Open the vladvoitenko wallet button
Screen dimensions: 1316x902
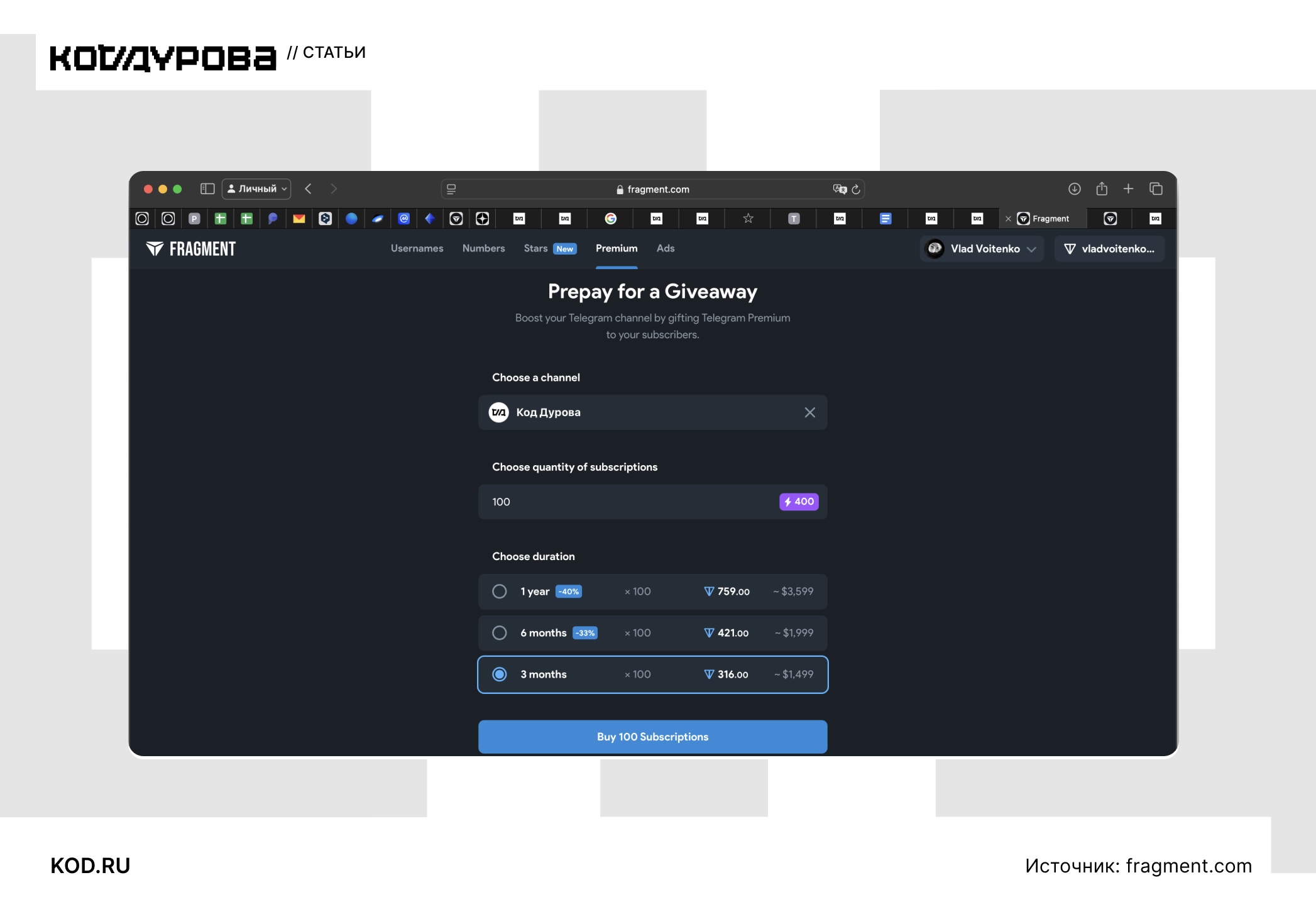coord(1109,249)
